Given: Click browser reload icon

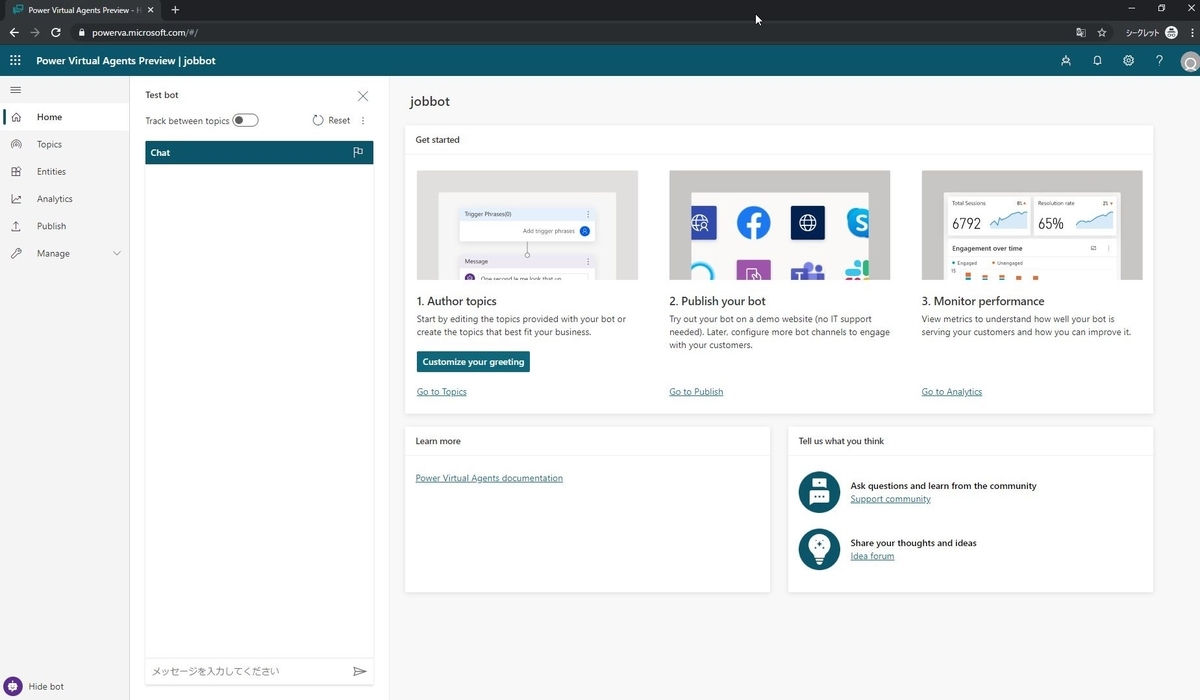Looking at the screenshot, I should click(x=56, y=32).
